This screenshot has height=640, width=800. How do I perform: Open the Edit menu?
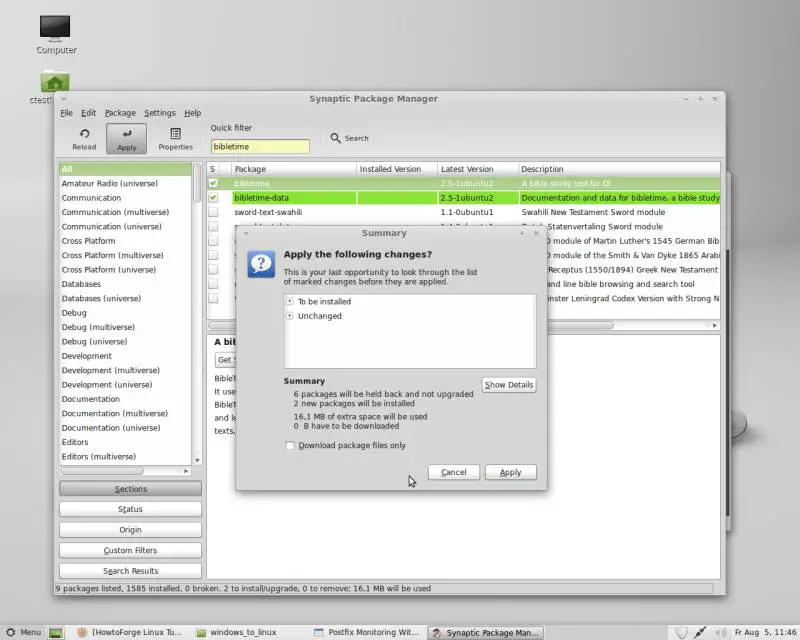(x=88, y=113)
